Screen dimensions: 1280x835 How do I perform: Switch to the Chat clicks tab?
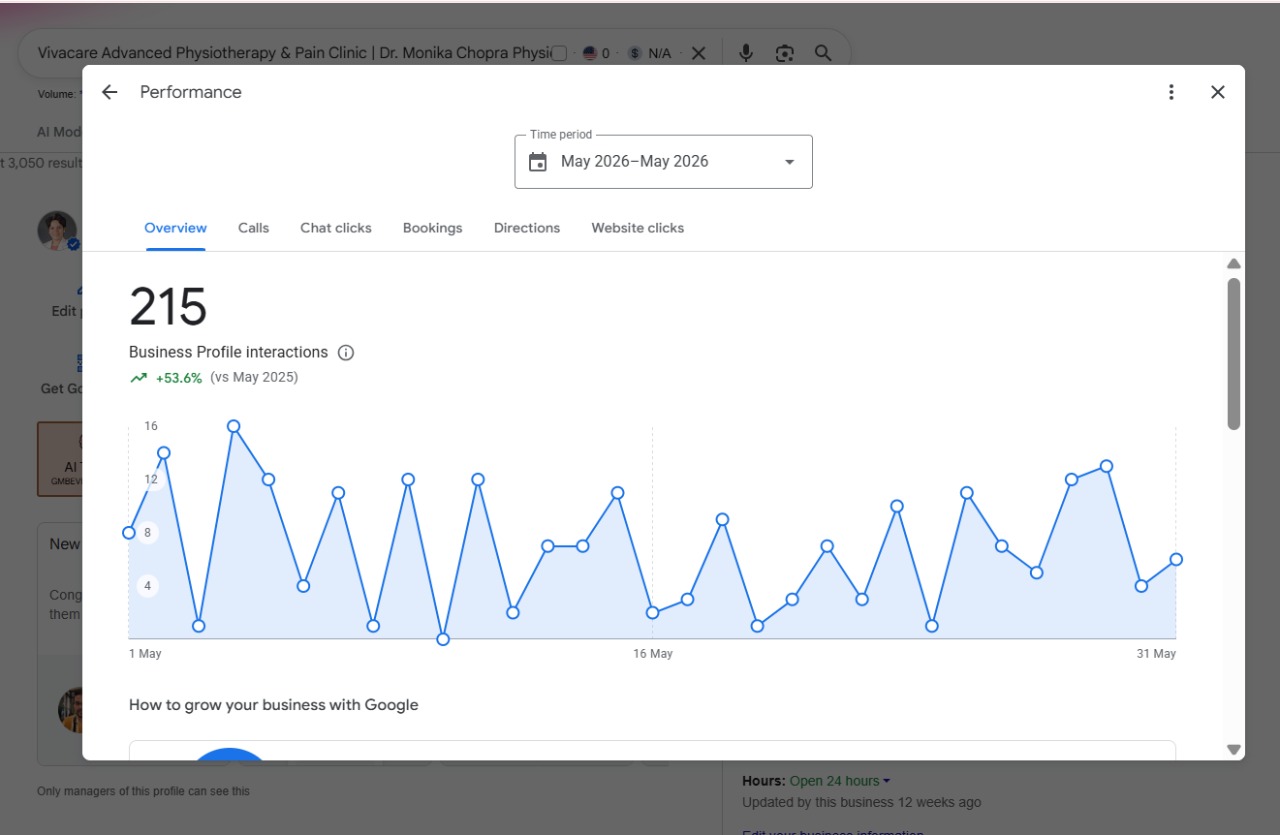(x=336, y=228)
